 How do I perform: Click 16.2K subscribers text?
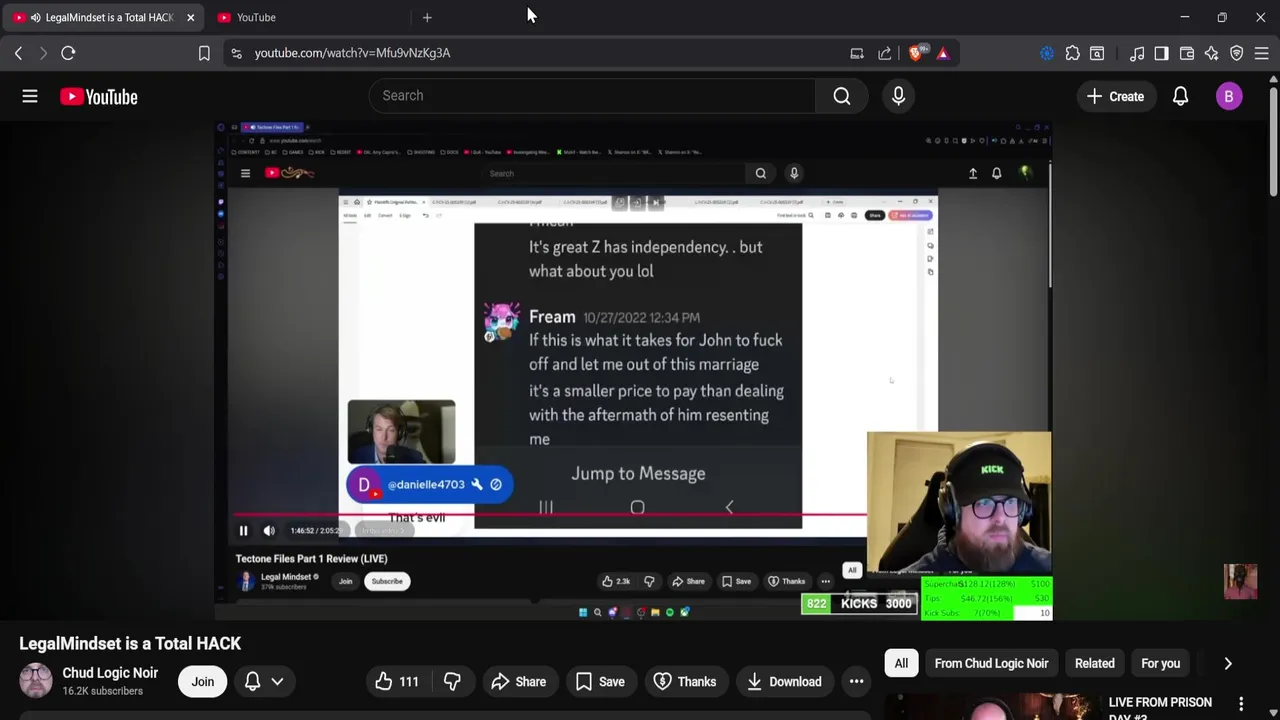click(102, 691)
